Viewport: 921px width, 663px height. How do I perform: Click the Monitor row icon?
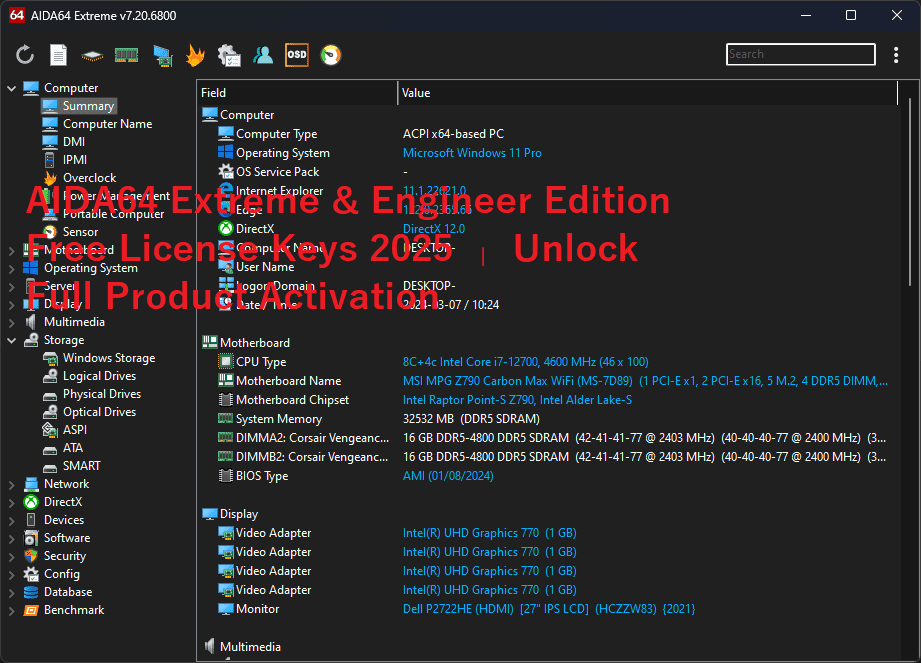click(x=226, y=609)
